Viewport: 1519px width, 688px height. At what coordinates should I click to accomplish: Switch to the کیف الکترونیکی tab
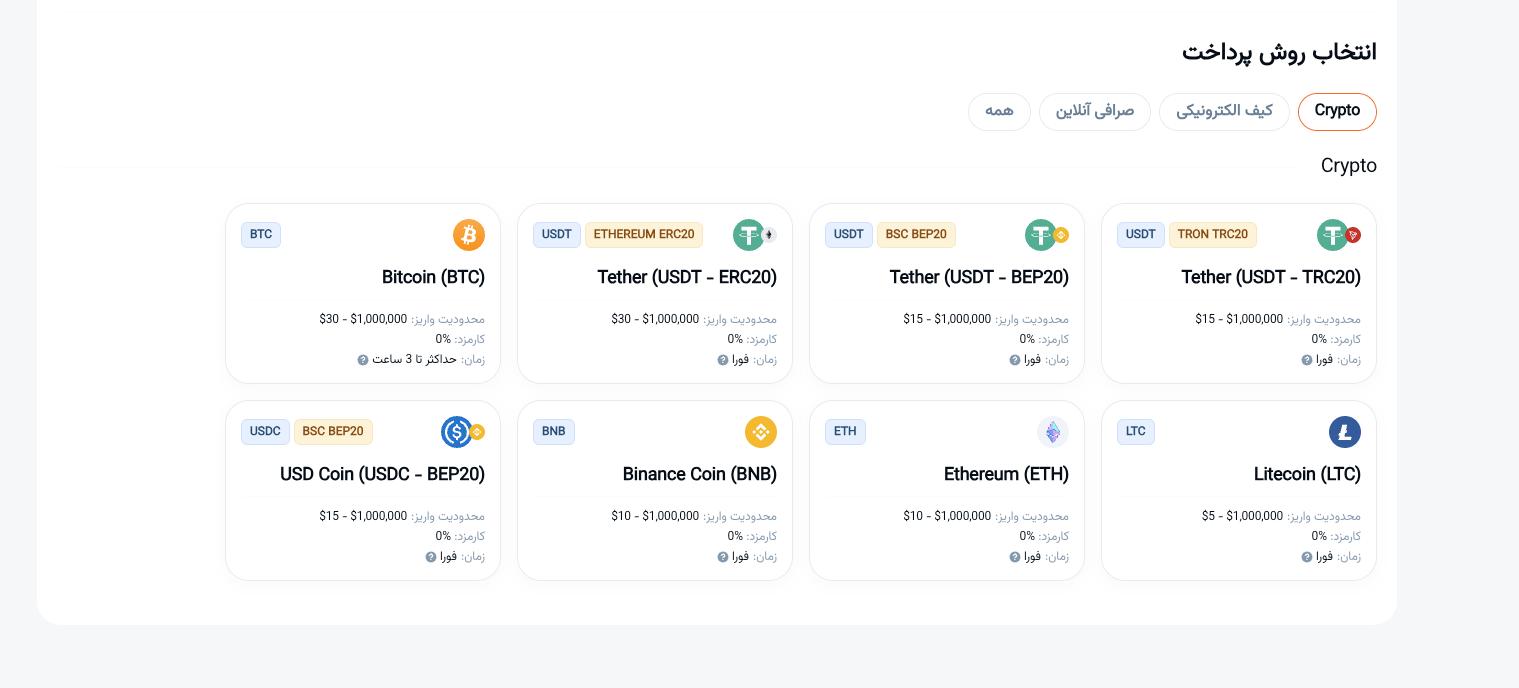1224,111
